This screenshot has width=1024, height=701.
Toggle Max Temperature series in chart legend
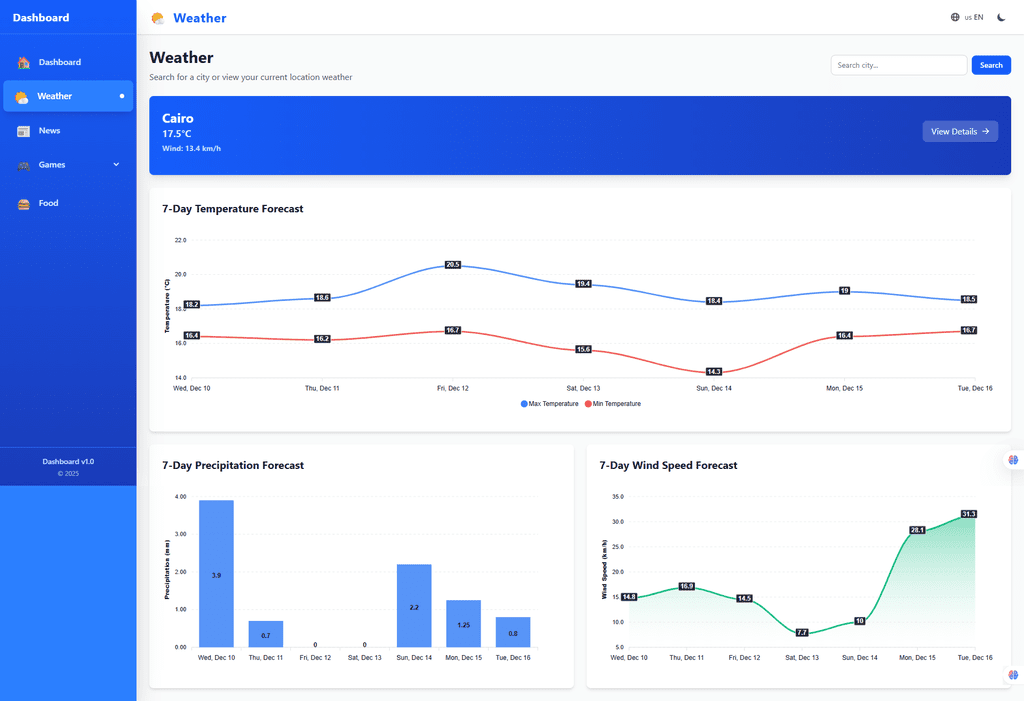(x=550, y=404)
